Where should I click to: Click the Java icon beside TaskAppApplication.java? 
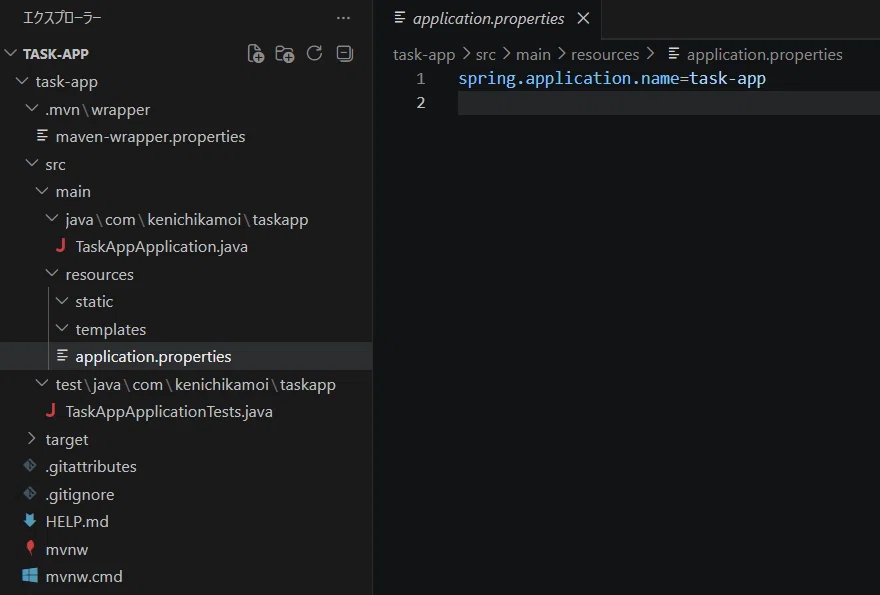(x=61, y=246)
